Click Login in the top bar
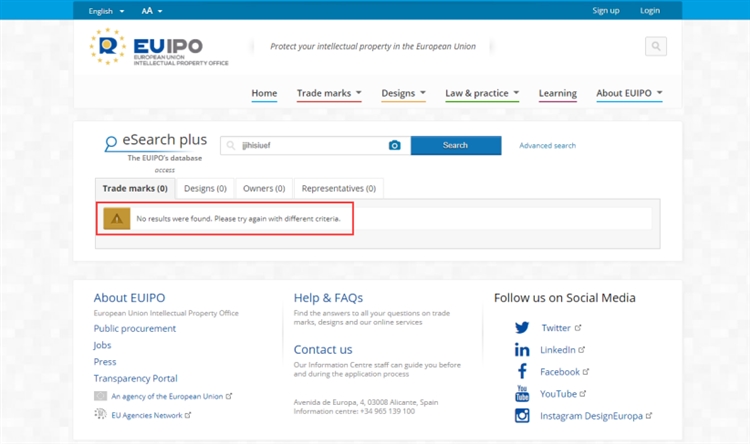Screen dimensions: 750x444 [650, 11]
